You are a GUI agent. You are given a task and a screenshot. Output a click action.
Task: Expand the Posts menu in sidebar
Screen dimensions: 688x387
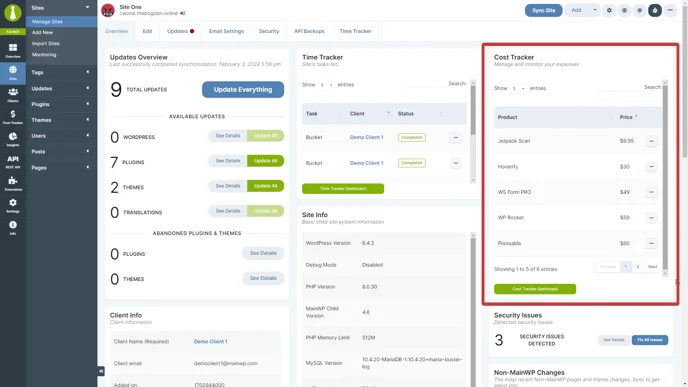pyautogui.click(x=61, y=152)
